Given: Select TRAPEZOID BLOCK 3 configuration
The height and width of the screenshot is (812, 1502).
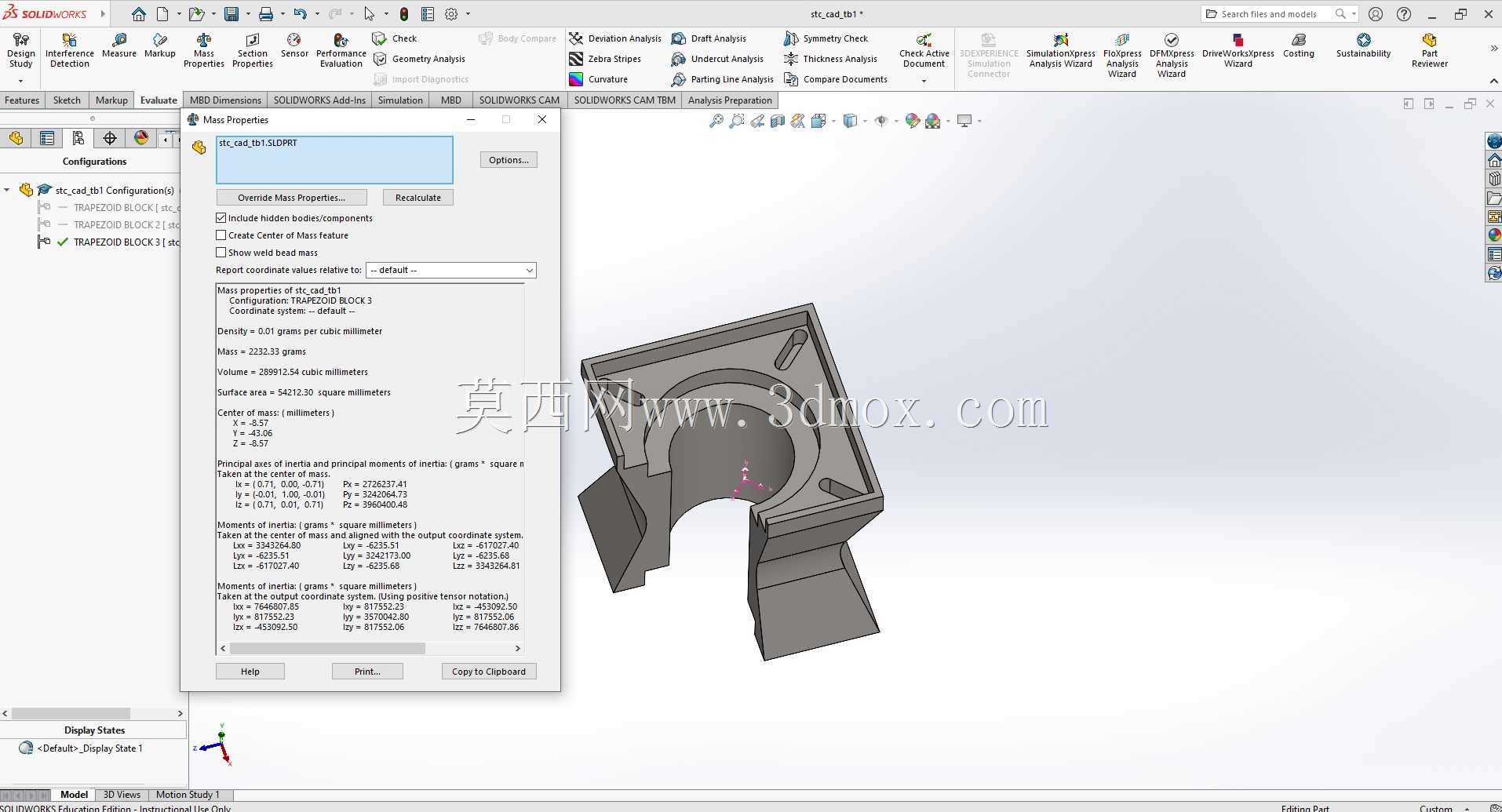Looking at the screenshot, I should 126,242.
